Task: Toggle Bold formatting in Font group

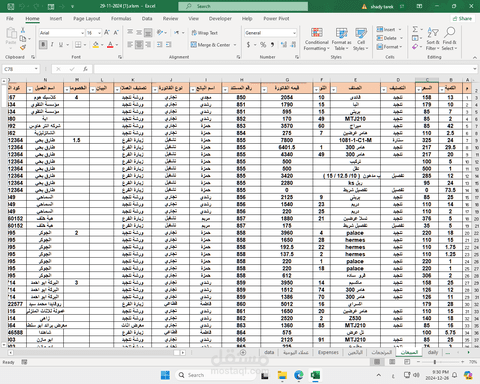Action: pos(43,45)
